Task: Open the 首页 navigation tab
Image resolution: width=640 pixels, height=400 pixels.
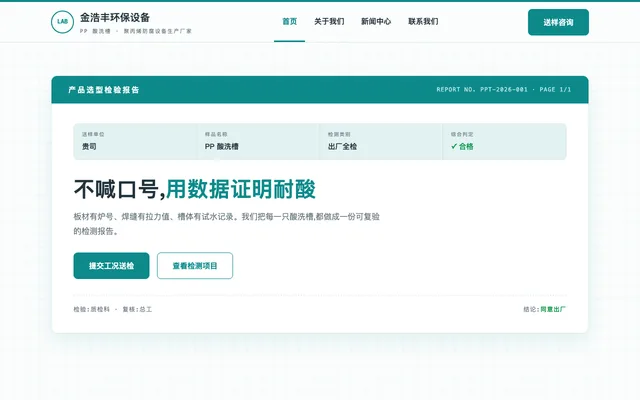Action: coord(289,22)
